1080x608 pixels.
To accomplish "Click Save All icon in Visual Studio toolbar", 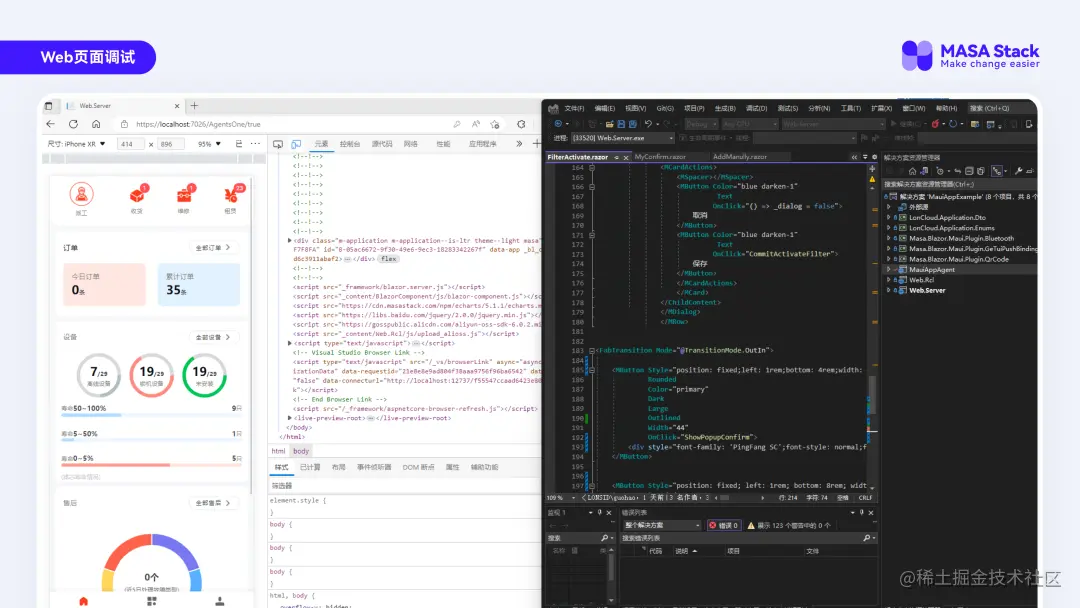I will (x=632, y=124).
